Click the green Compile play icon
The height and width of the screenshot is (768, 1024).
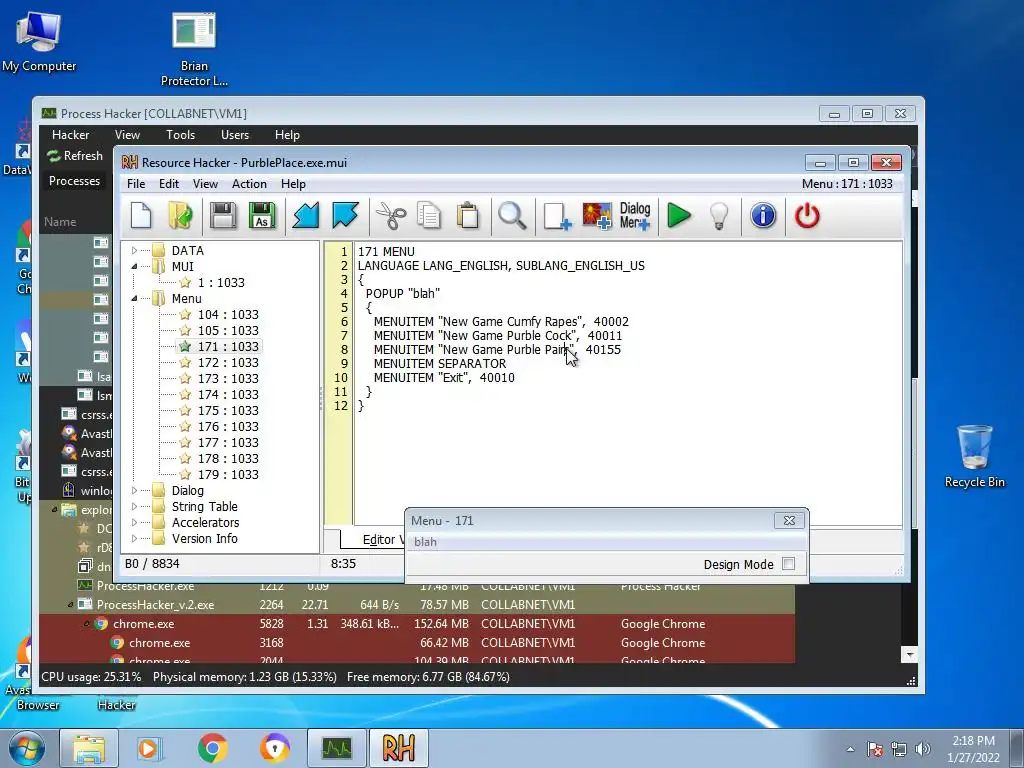tap(679, 216)
